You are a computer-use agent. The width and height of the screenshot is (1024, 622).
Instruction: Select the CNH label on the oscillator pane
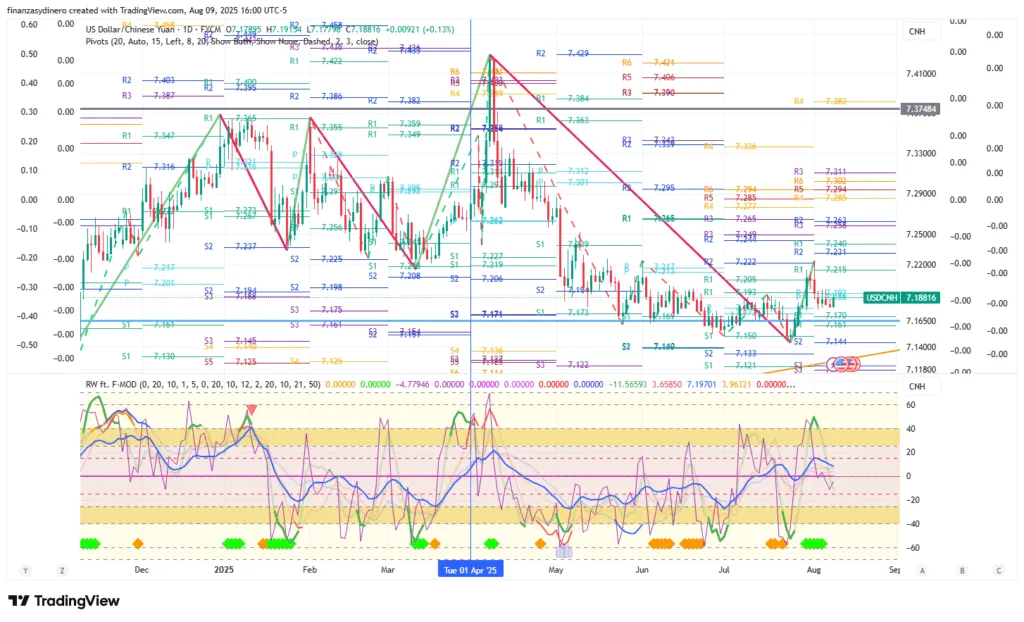tap(917, 386)
